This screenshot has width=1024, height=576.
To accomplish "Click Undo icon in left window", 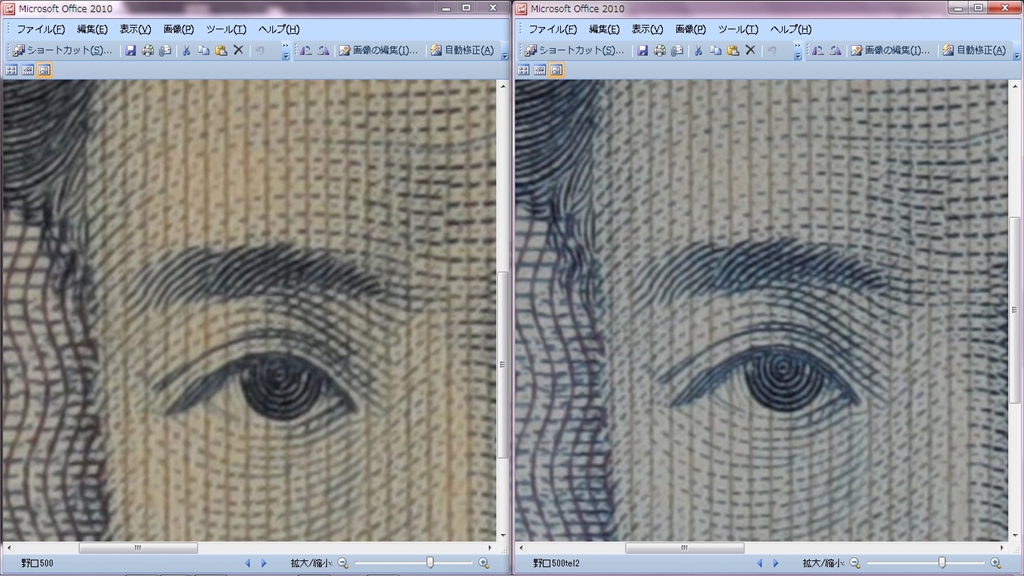I will click(x=260, y=50).
